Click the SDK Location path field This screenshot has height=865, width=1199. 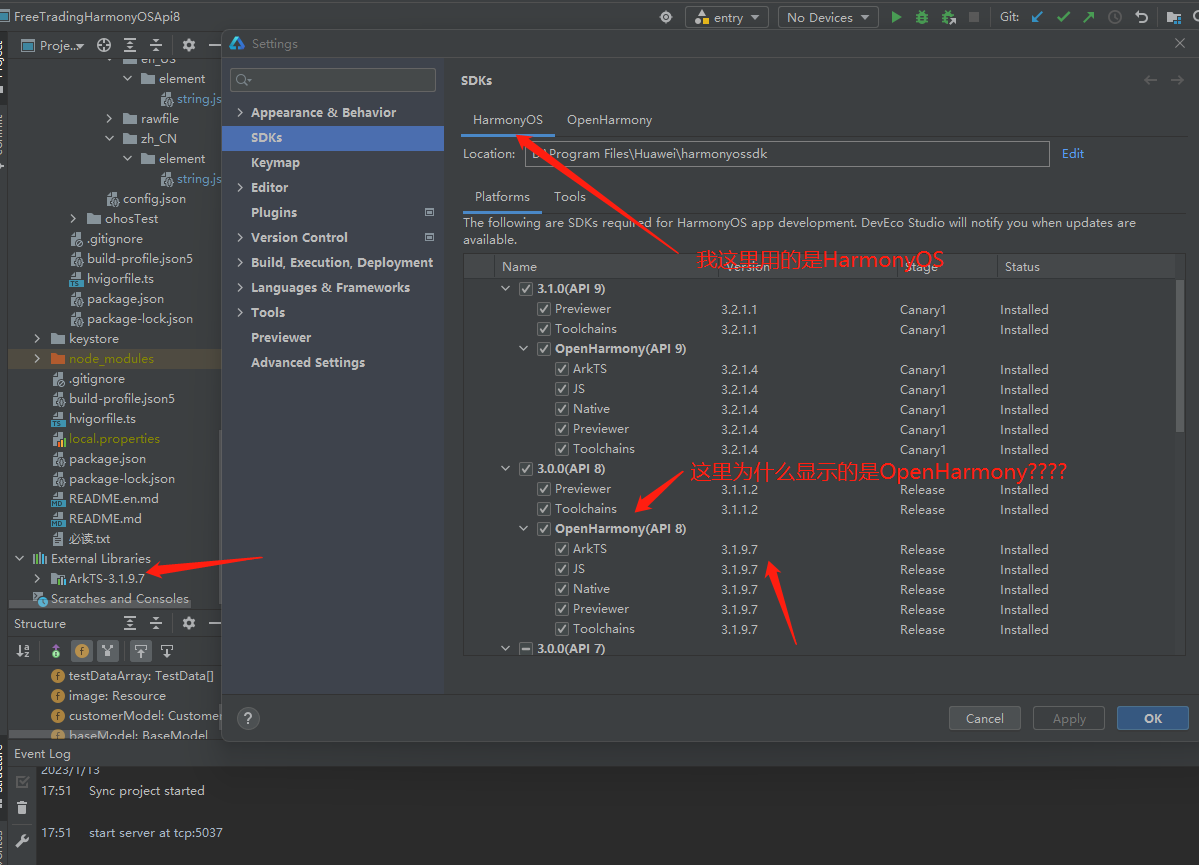click(787, 154)
